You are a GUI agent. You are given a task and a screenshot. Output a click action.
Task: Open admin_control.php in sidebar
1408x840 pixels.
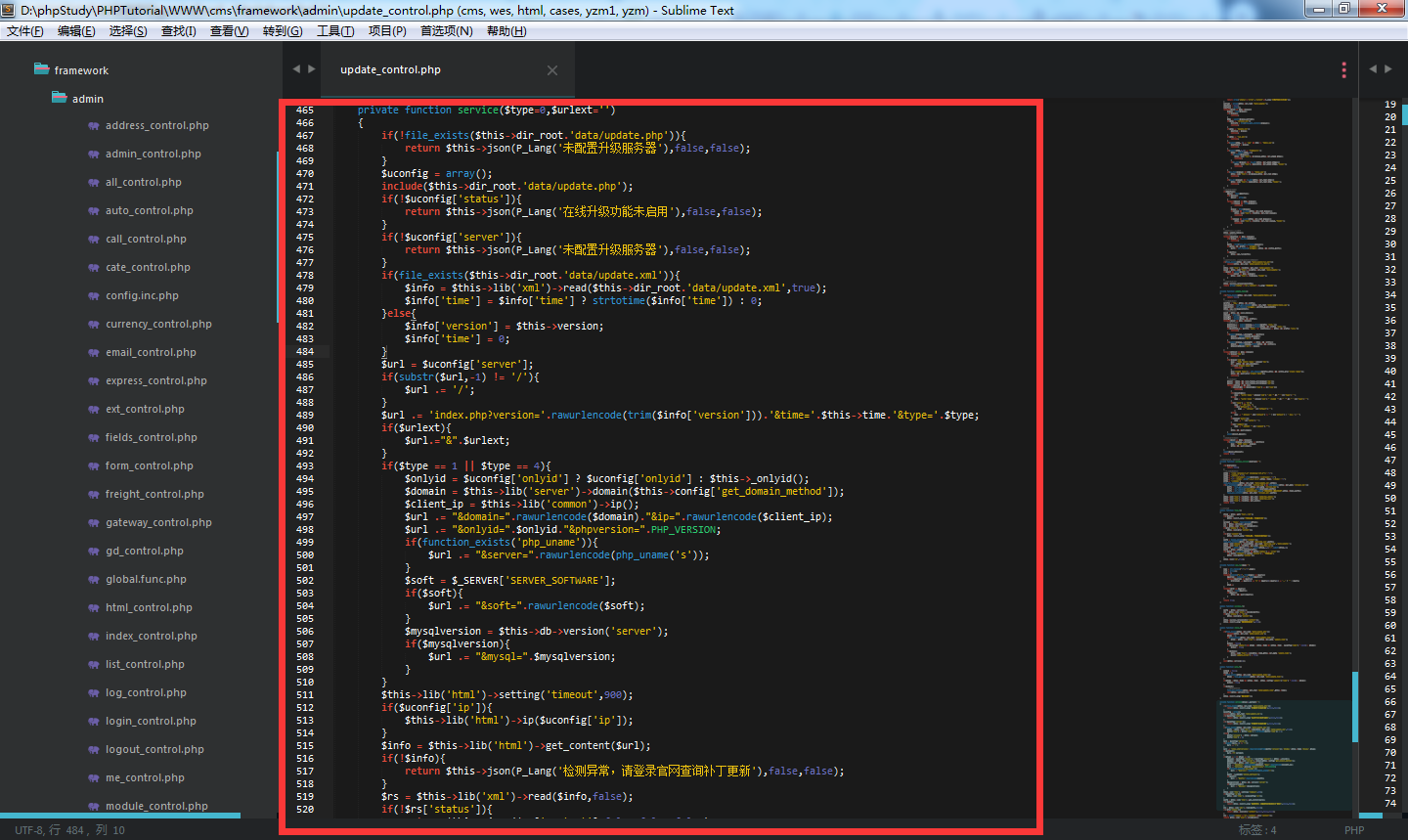pos(154,154)
